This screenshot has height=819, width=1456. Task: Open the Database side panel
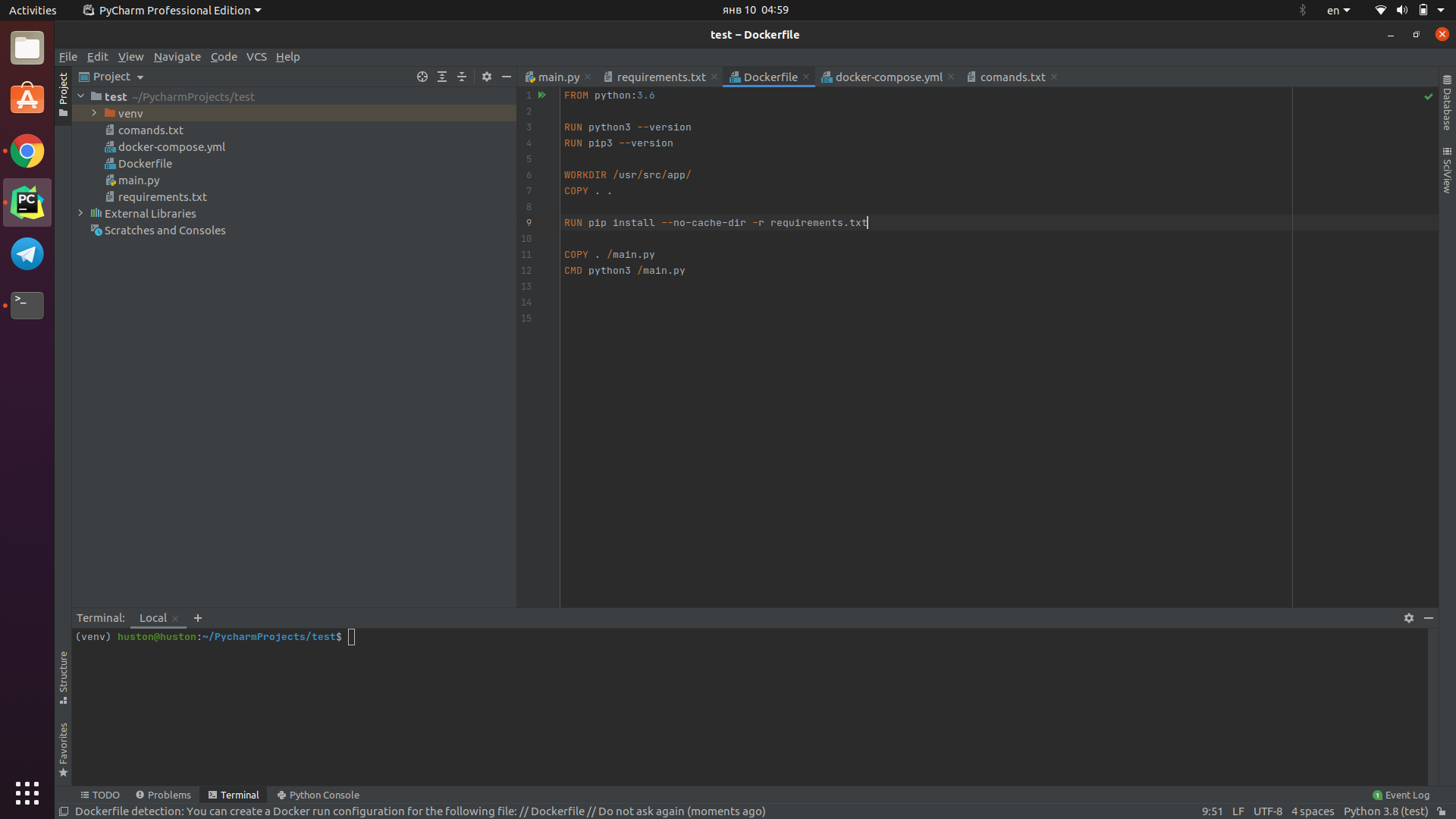tap(1447, 102)
